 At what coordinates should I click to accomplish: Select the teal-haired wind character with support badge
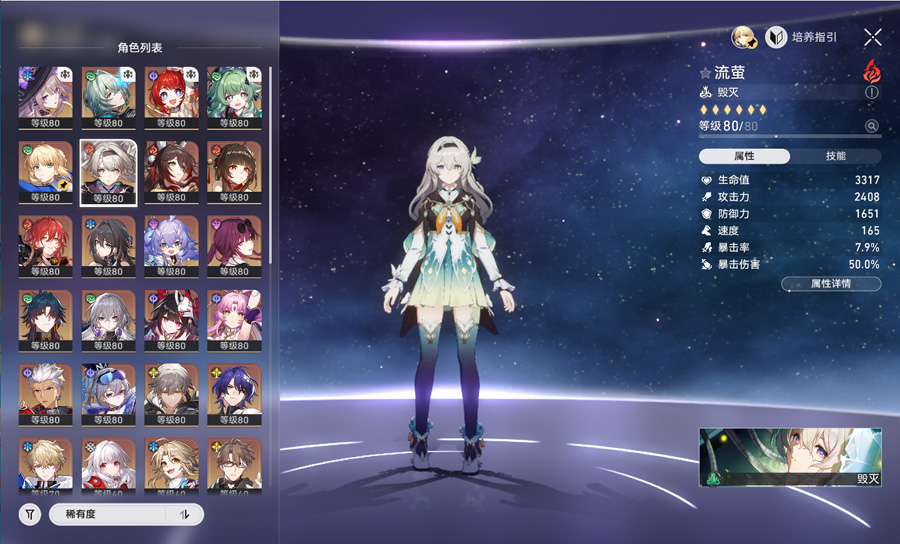pos(108,98)
